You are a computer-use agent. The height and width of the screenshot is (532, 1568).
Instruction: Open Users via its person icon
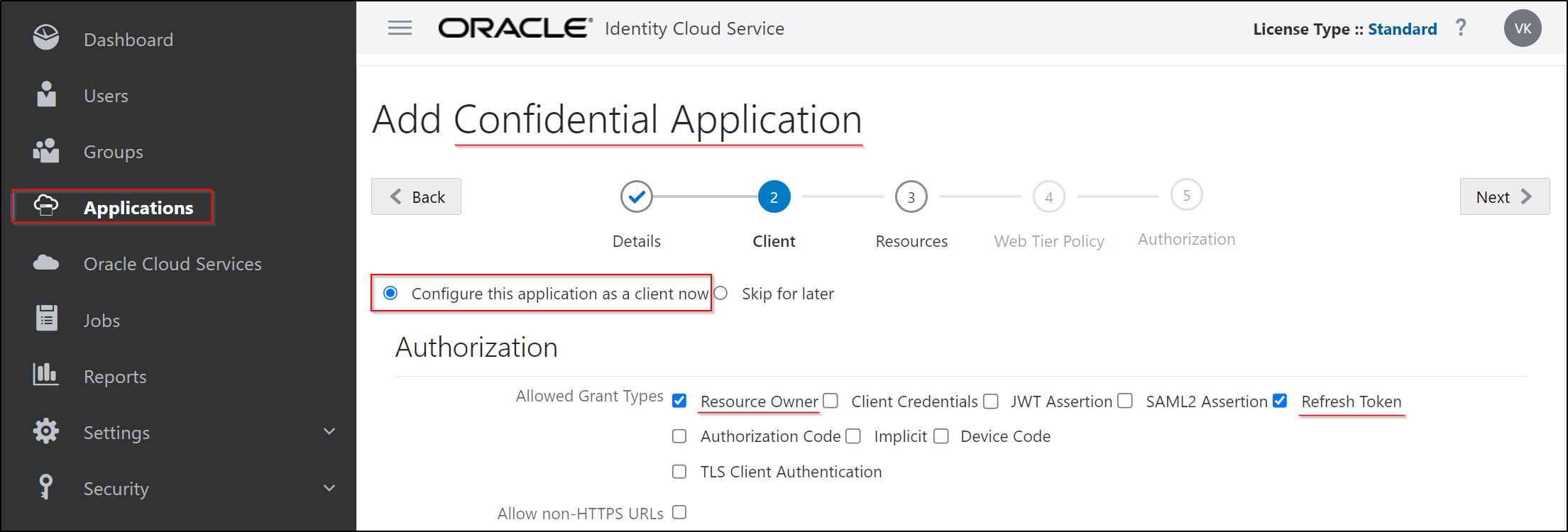tap(46, 94)
